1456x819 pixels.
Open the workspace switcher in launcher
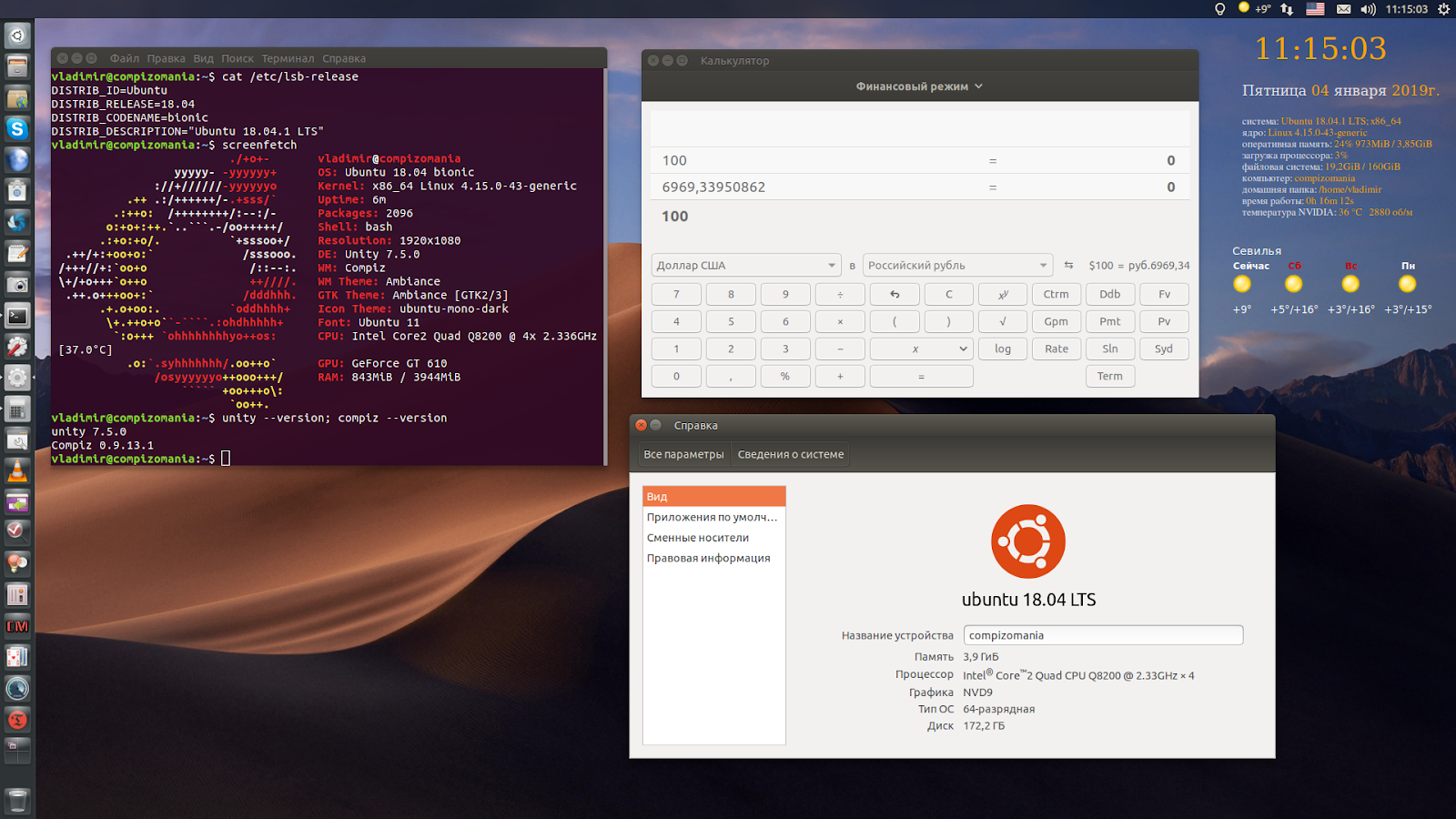pyautogui.click(x=17, y=751)
